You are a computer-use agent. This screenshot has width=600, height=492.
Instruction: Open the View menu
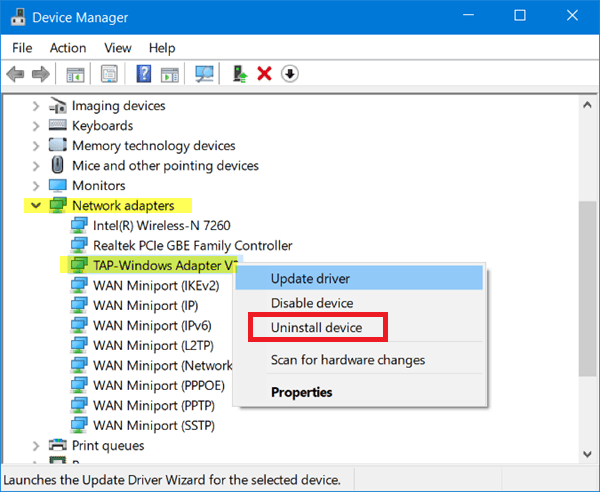tap(118, 48)
